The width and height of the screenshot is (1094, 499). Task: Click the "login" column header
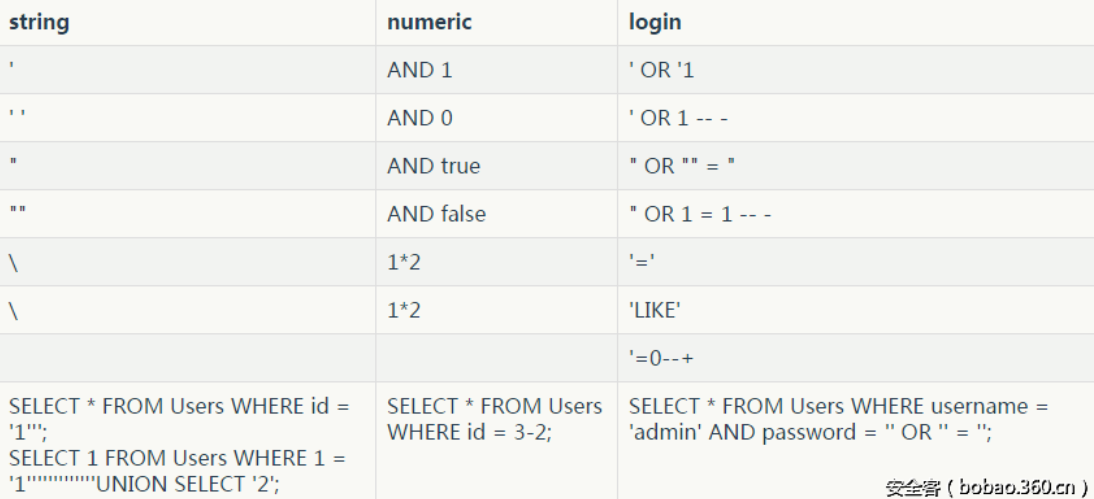pos(655,22)
